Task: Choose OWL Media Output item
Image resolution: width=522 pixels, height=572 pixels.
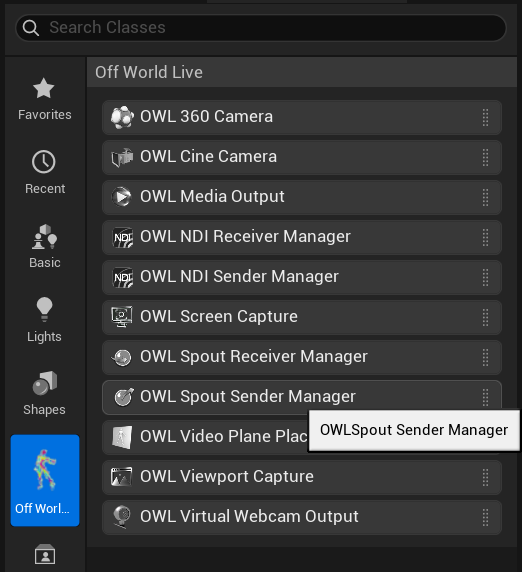Action: 302,197
